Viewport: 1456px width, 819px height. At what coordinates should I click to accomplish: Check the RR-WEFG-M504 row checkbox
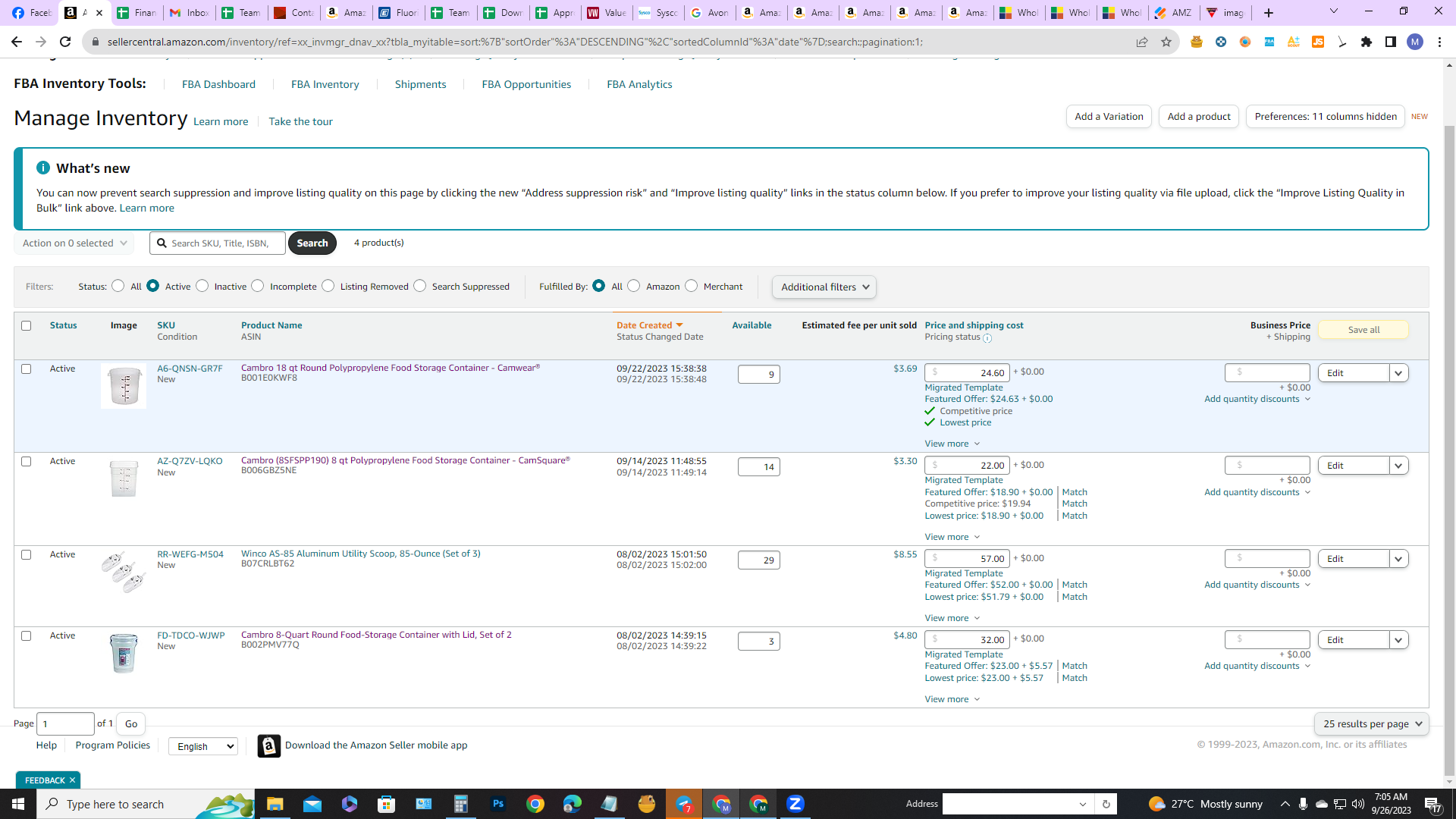tap(27, 554)
